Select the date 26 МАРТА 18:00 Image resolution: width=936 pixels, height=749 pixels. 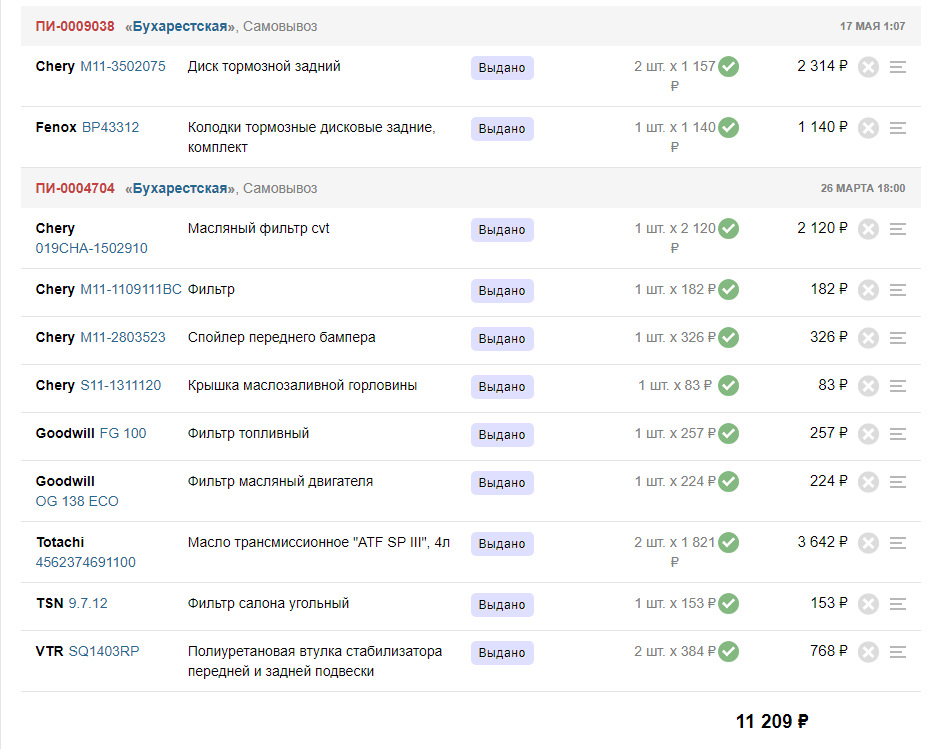(x=863, y=188)
